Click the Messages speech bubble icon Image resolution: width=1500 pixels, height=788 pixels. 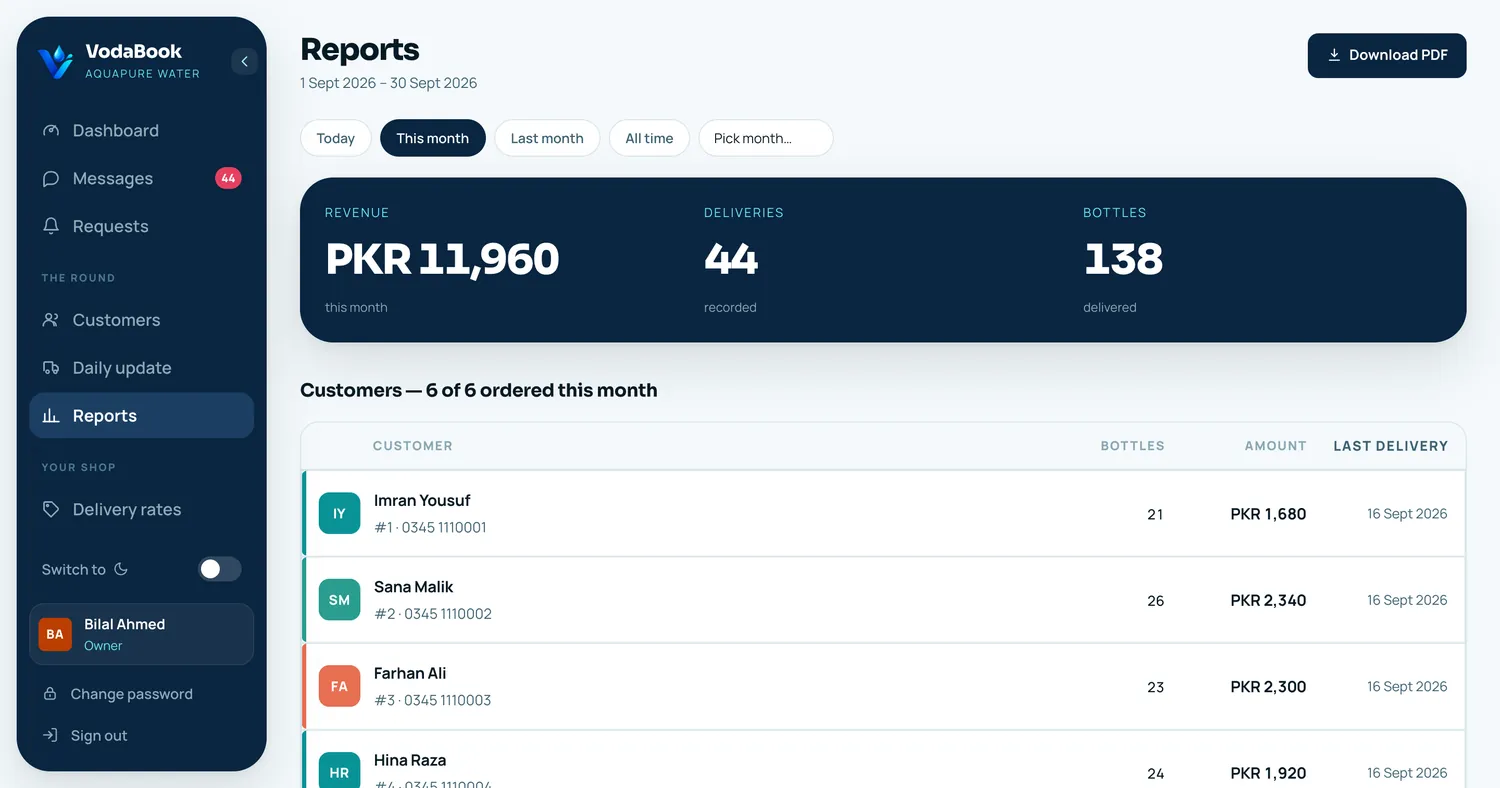51,179
